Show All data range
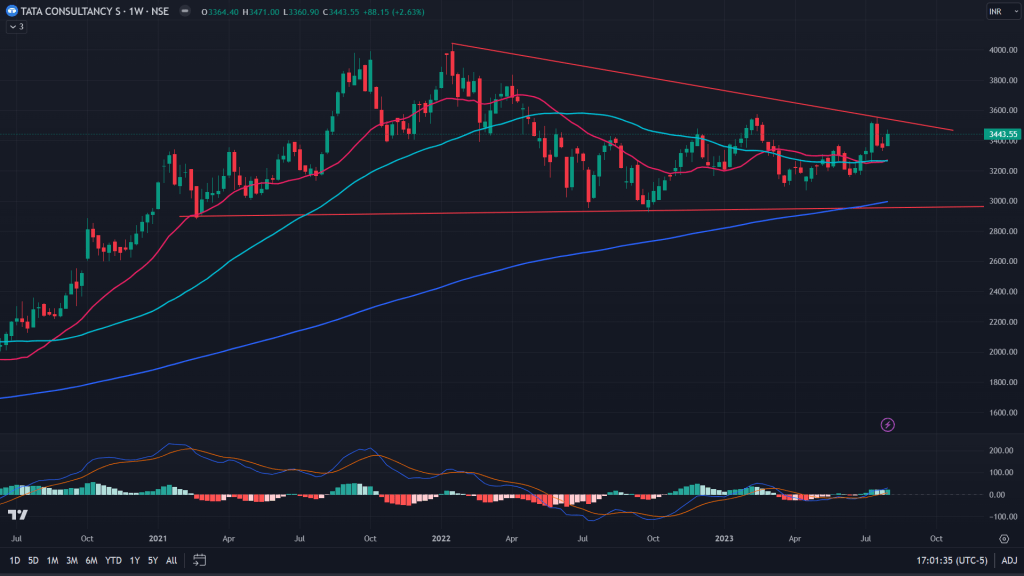The width and height of the screenshot is (1024, 576). point(171,560)
